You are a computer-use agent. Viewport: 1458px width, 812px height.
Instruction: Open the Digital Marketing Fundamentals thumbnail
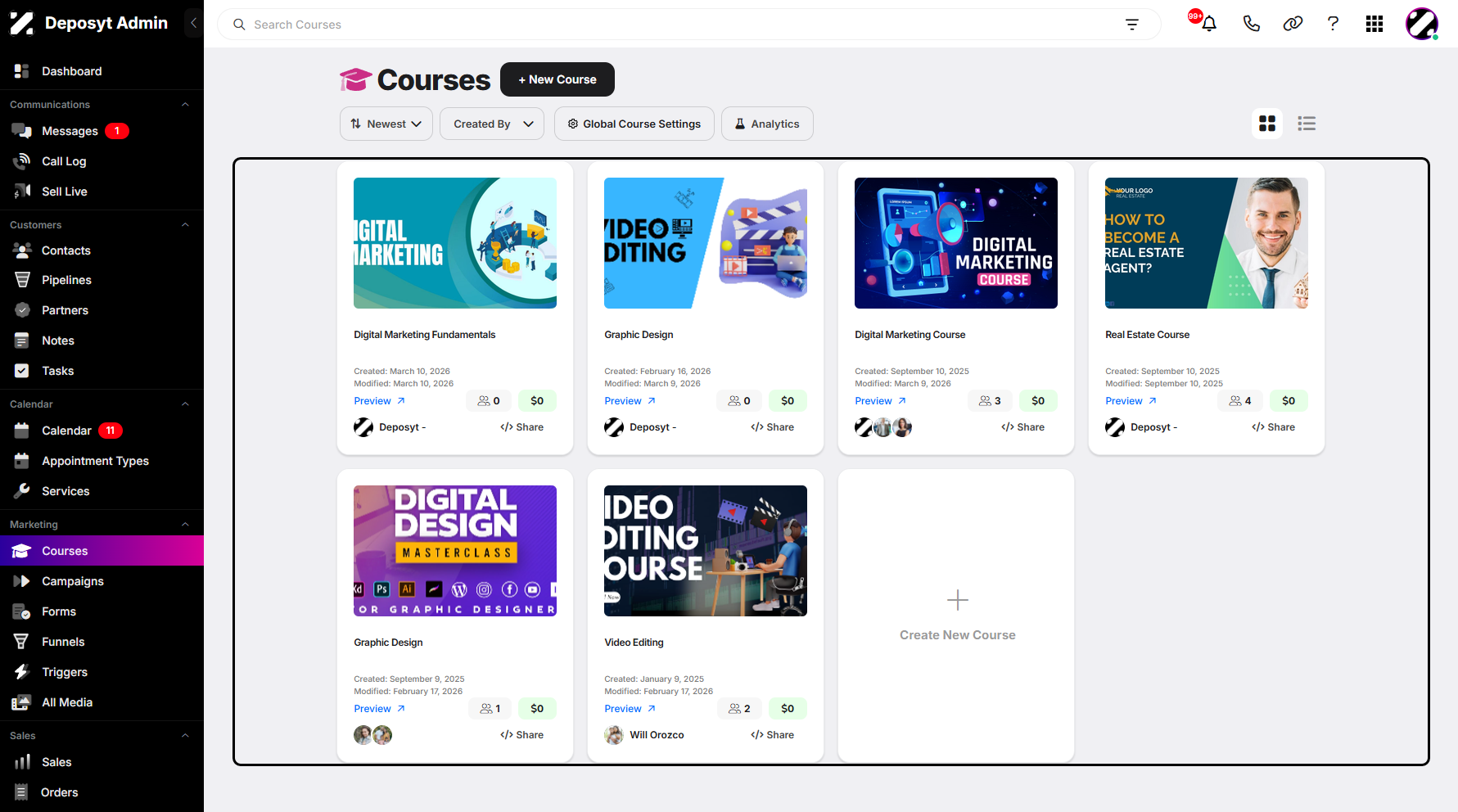click(455, 243)
